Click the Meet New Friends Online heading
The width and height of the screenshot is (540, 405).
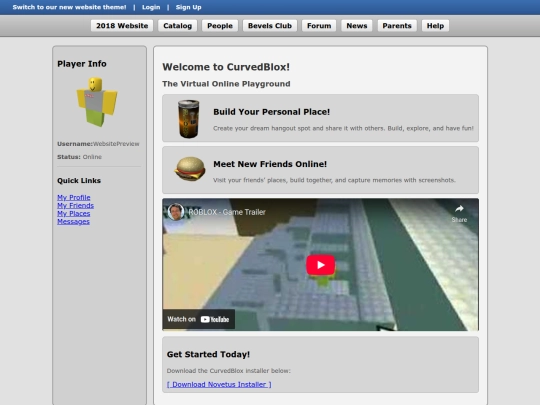[270, 164]
